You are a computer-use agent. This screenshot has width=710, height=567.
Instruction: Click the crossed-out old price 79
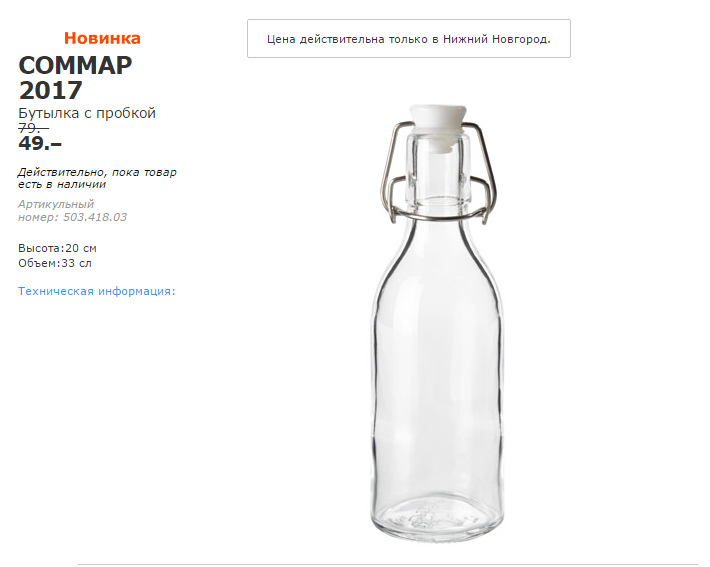[x=33, y=128]
